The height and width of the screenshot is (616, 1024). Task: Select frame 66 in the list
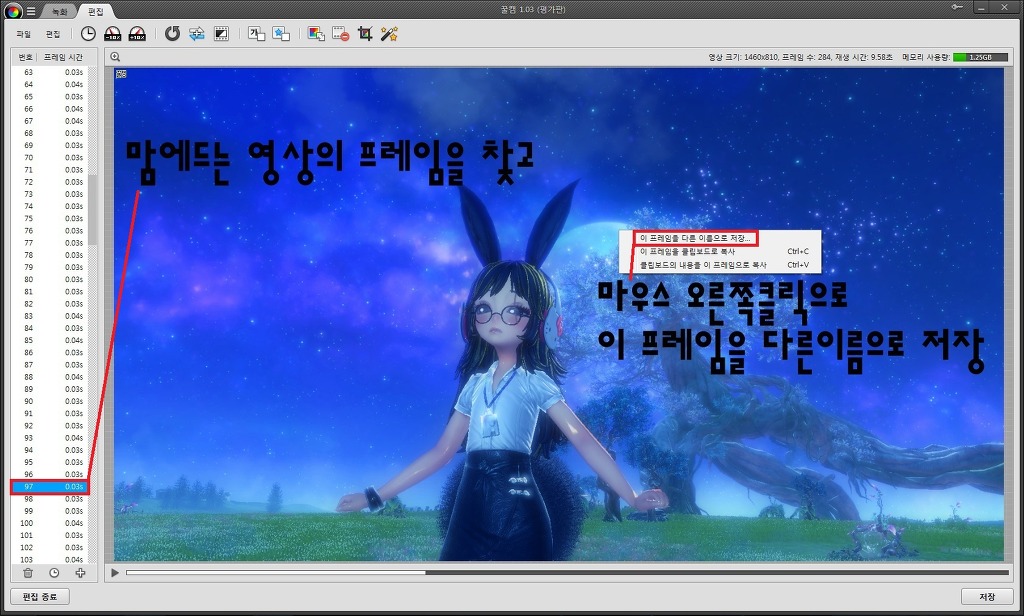[x=50, y=109]
